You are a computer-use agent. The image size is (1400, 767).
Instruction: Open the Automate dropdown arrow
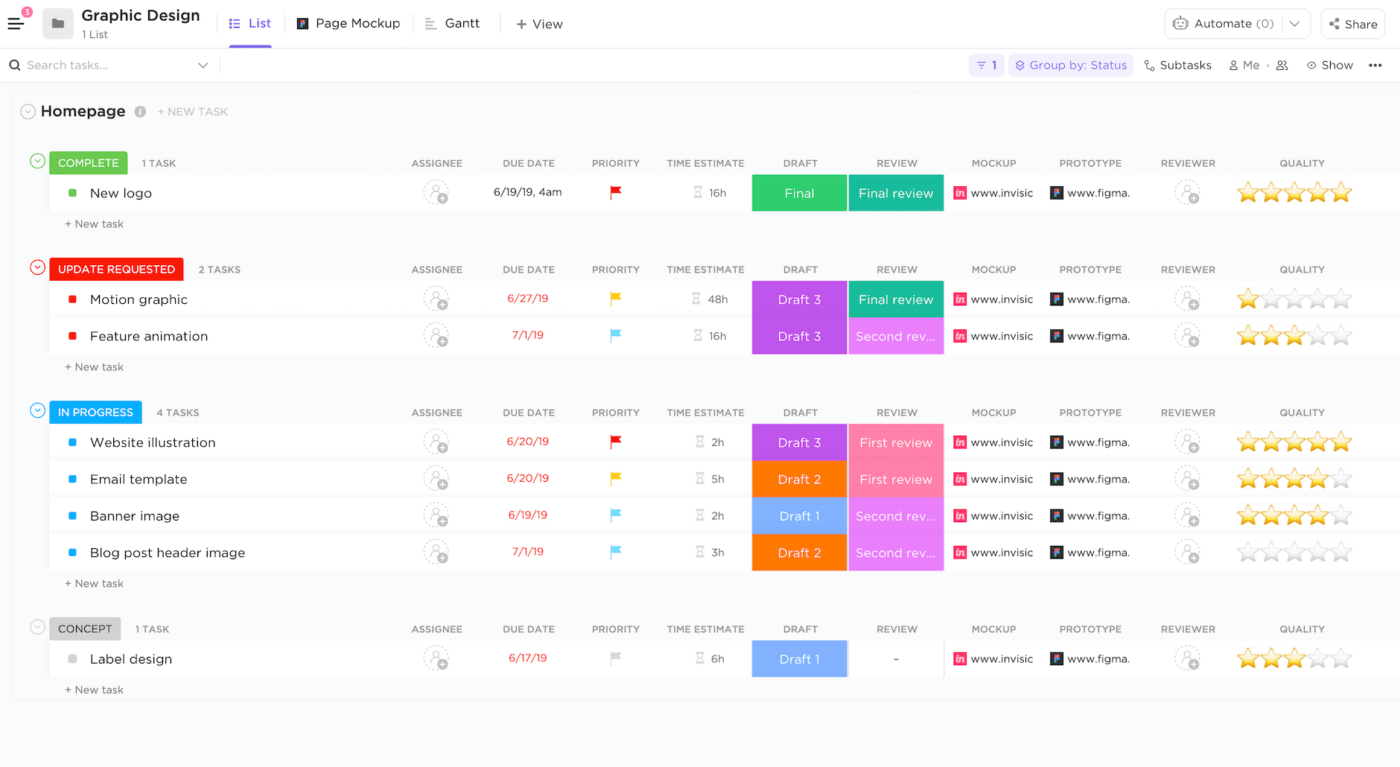point(1295,24)
